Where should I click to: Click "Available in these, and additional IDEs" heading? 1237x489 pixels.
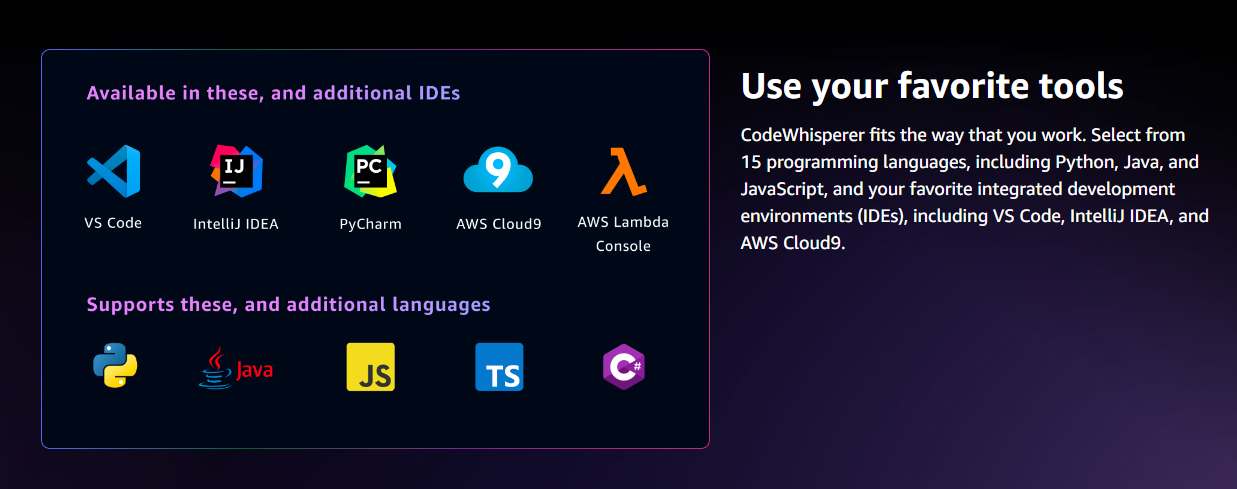[x=273, y=93]
